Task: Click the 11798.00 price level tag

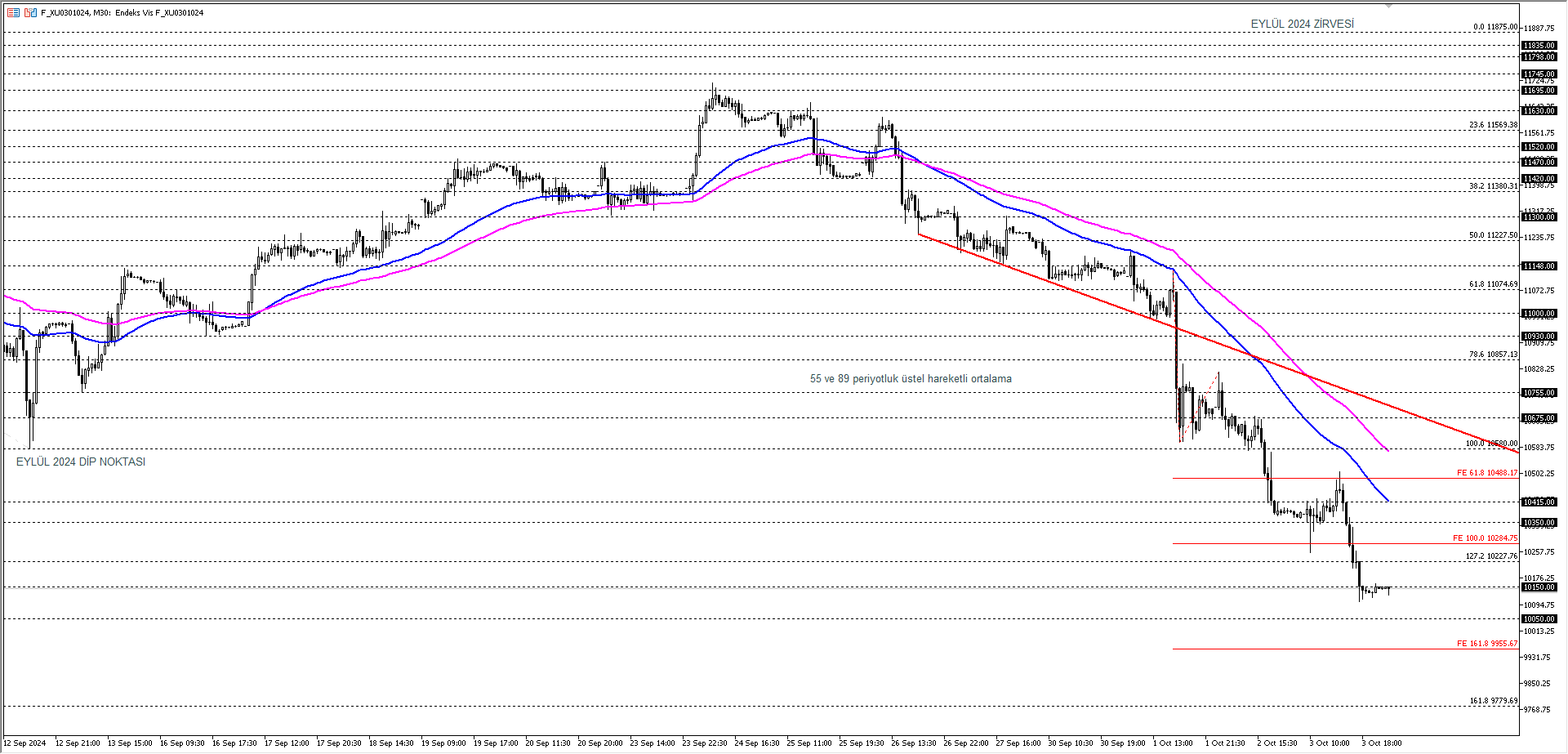Action: (x=1539, y=57)
